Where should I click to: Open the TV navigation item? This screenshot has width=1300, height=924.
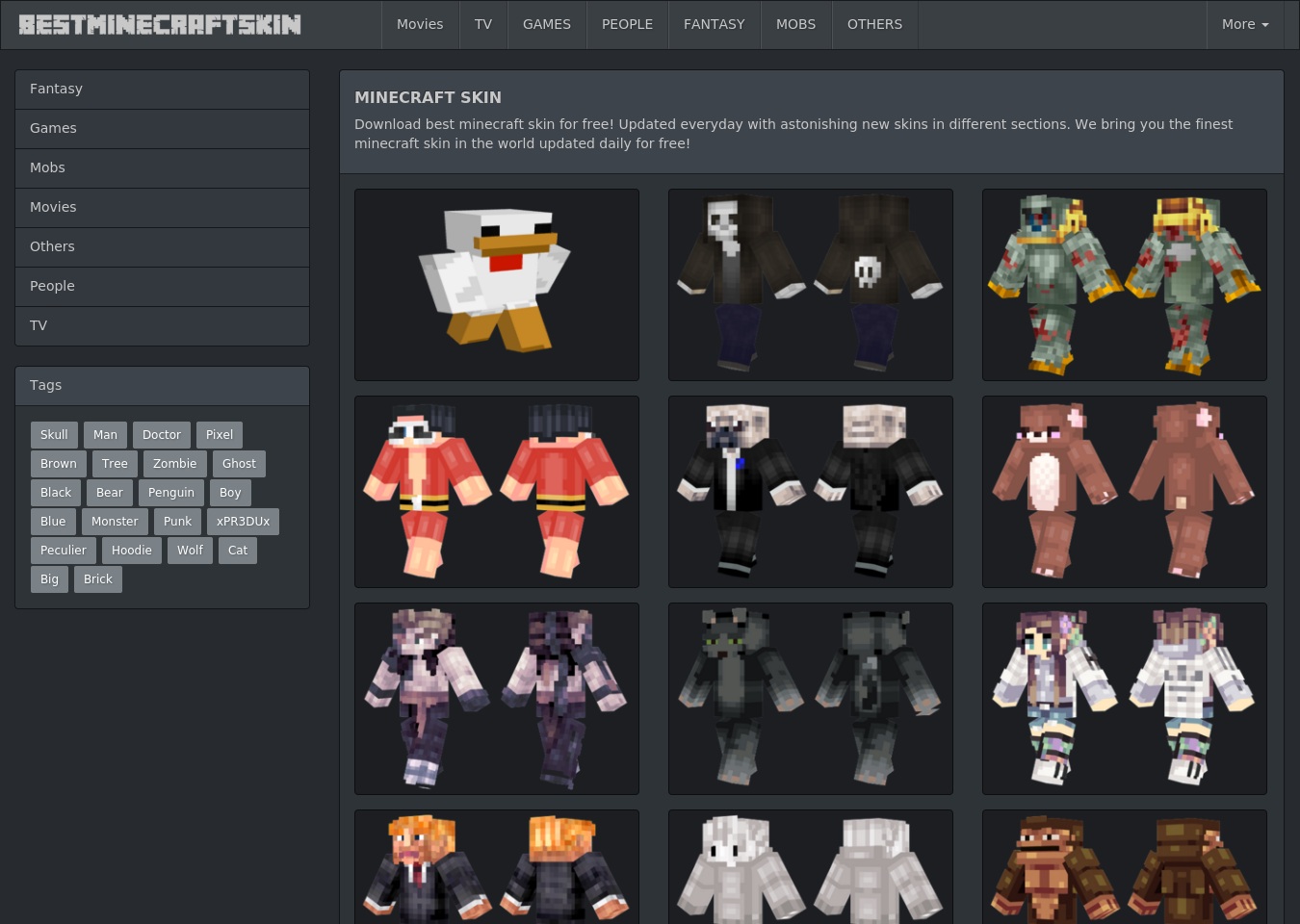pyautogui.click(x=483, y=24)
